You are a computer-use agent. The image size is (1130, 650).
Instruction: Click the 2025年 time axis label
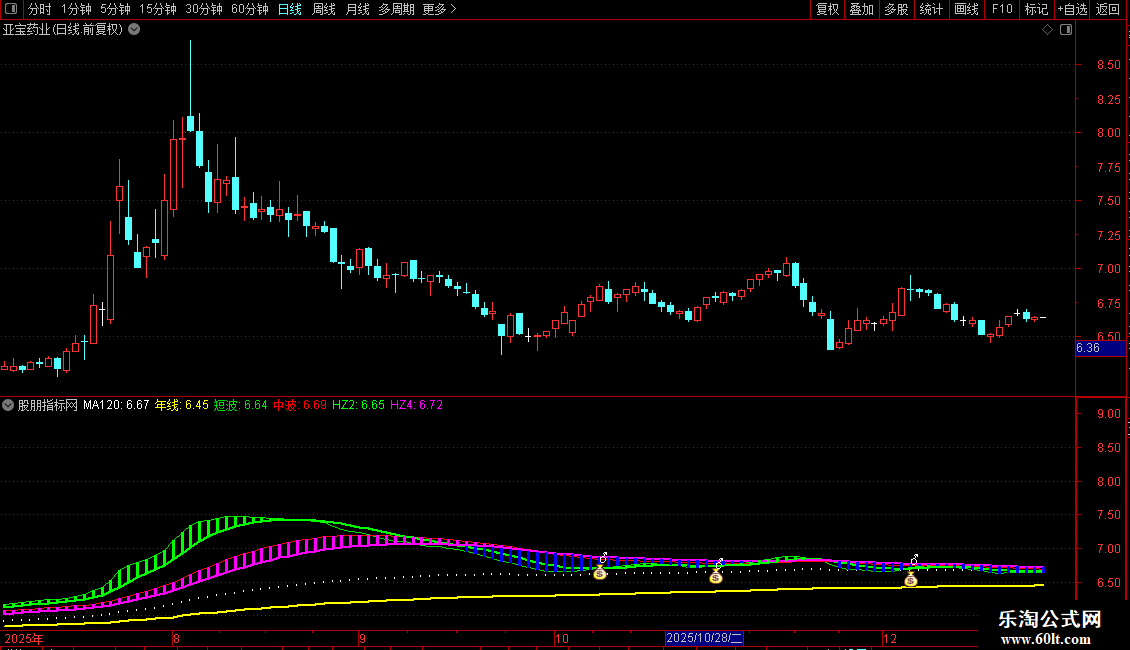pos(24,638)
